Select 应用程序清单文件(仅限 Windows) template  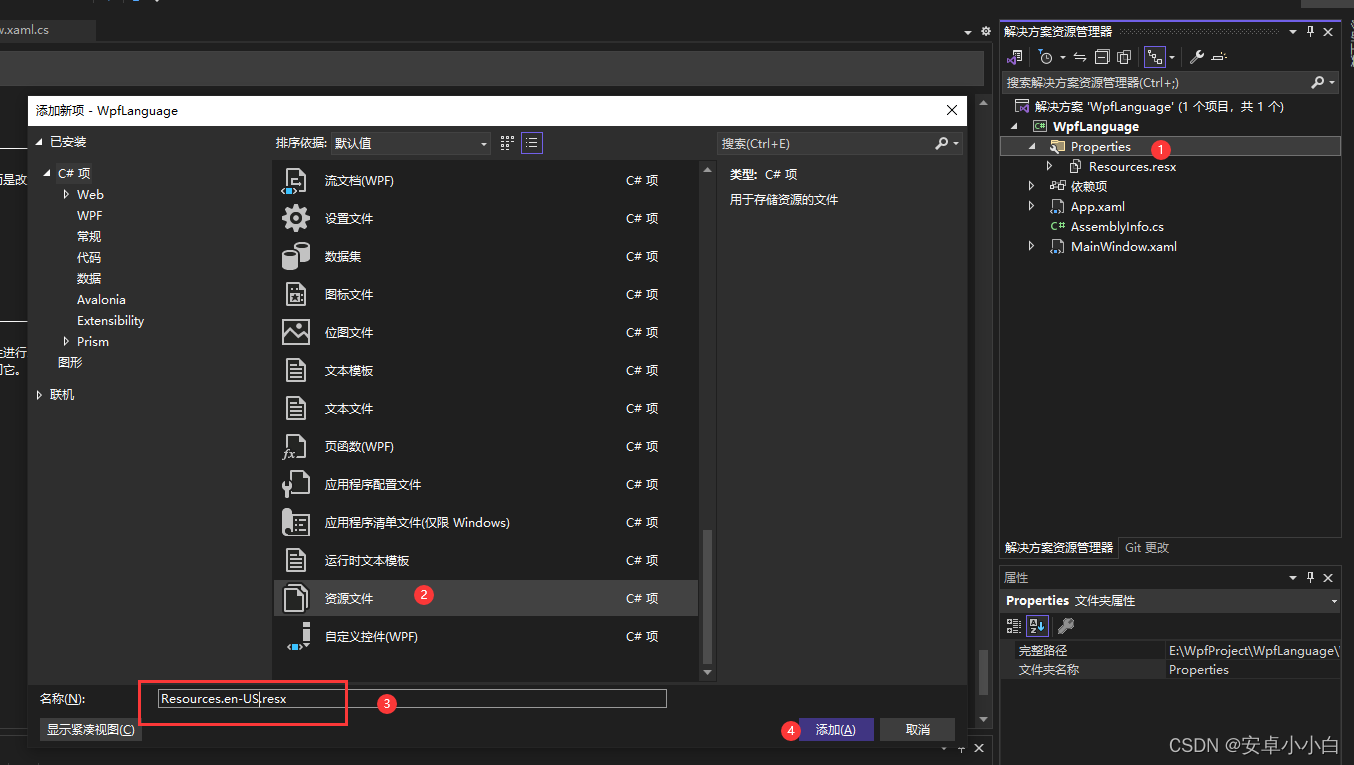pos(485,522)
